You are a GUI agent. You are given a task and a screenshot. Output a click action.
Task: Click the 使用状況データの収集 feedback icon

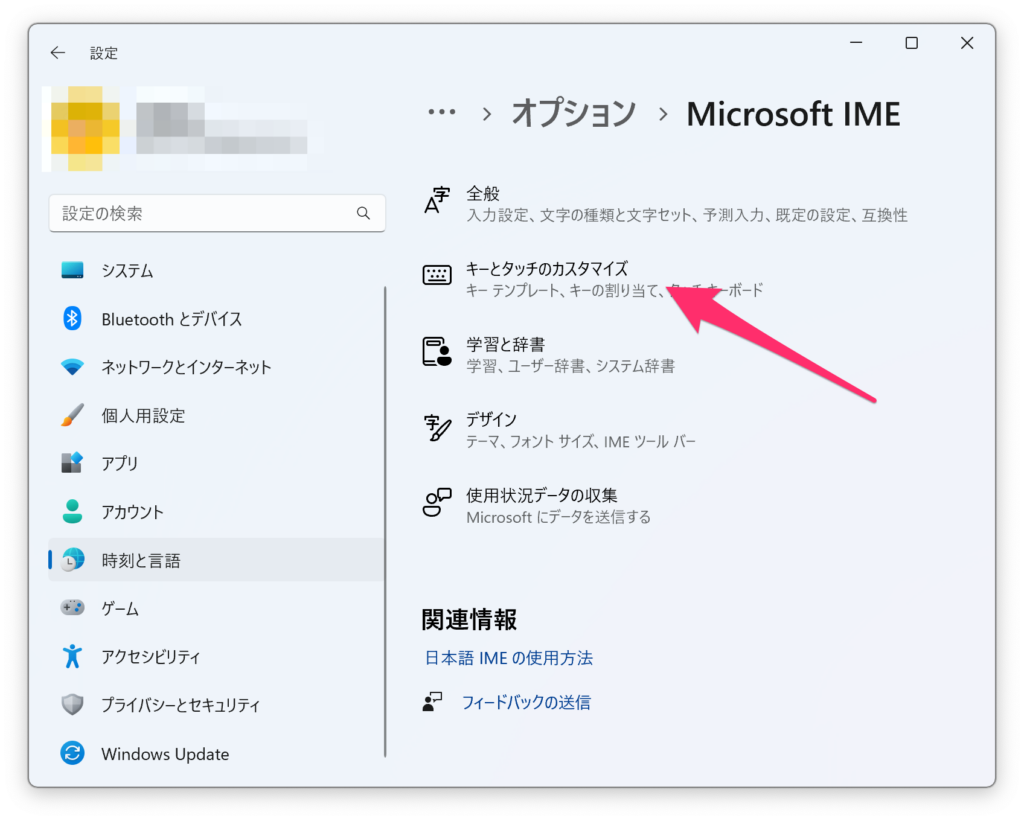click(x=437, y=503)
